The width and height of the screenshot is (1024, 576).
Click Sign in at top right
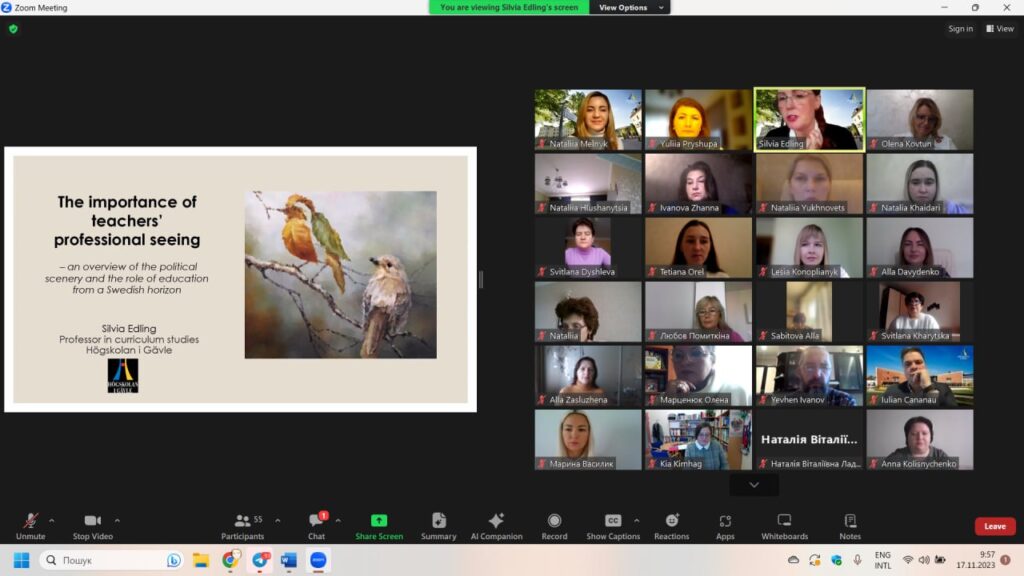point(960,29)
